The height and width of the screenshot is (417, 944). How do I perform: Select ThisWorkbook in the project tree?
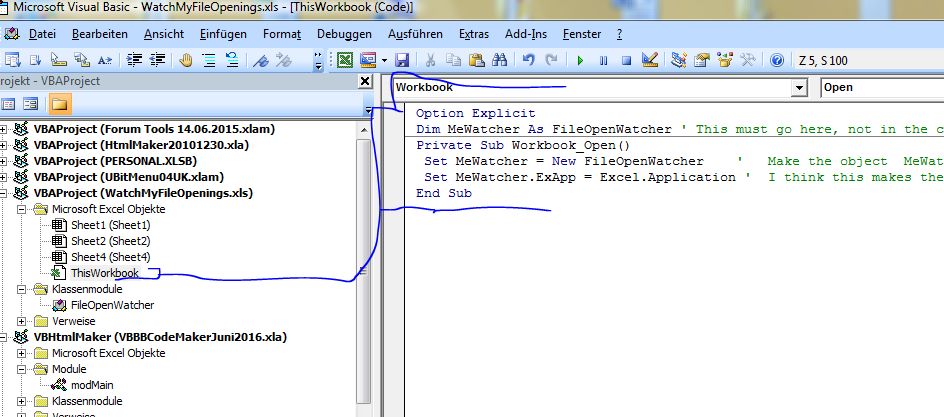(105, 273)
